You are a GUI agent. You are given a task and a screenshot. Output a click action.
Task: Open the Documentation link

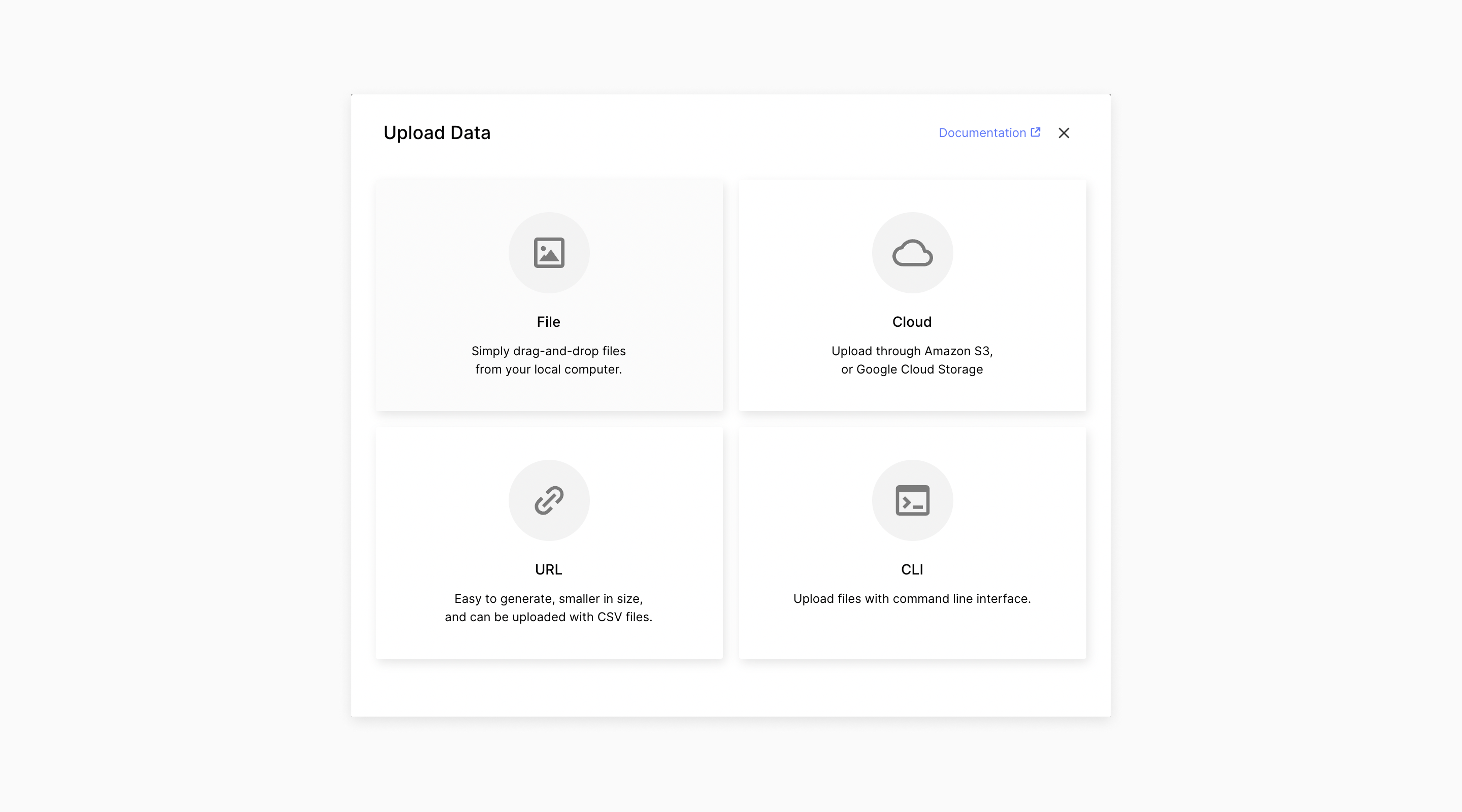[982, 133]
